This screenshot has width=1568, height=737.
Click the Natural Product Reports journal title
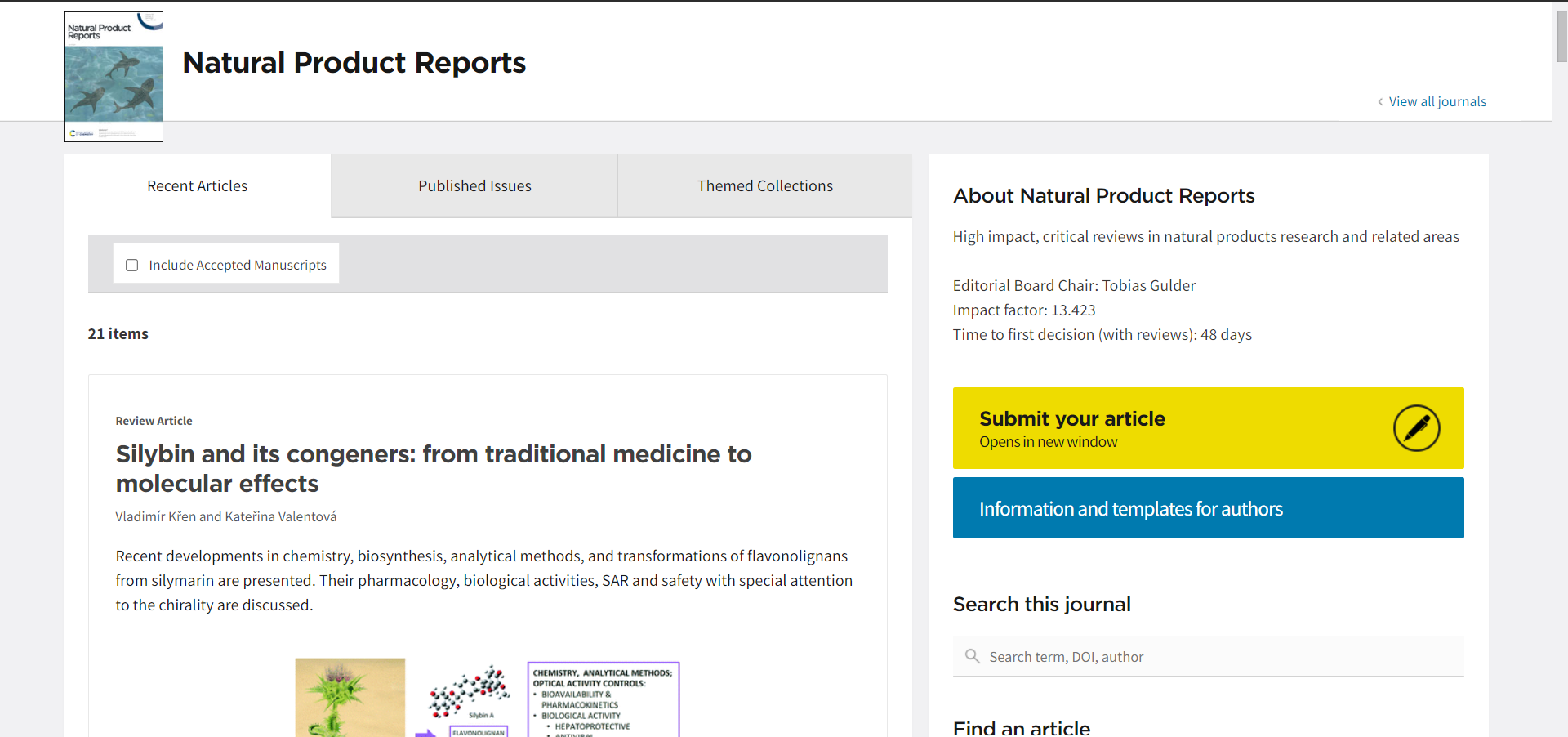(354, 63)
